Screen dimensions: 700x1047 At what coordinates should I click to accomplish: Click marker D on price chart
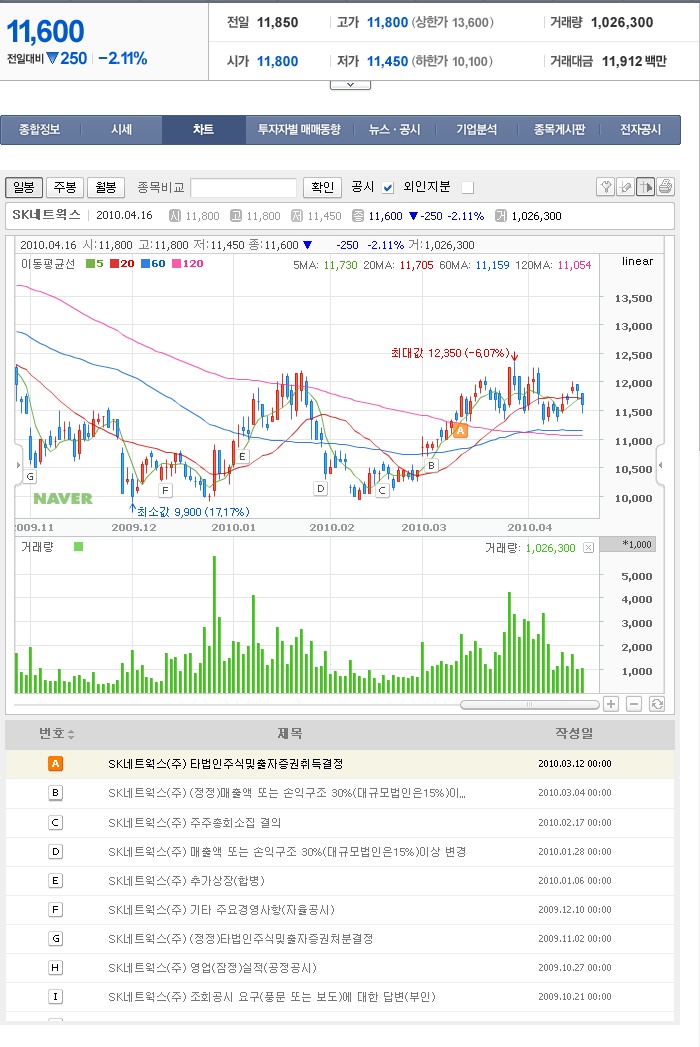(x=321, y=488)
